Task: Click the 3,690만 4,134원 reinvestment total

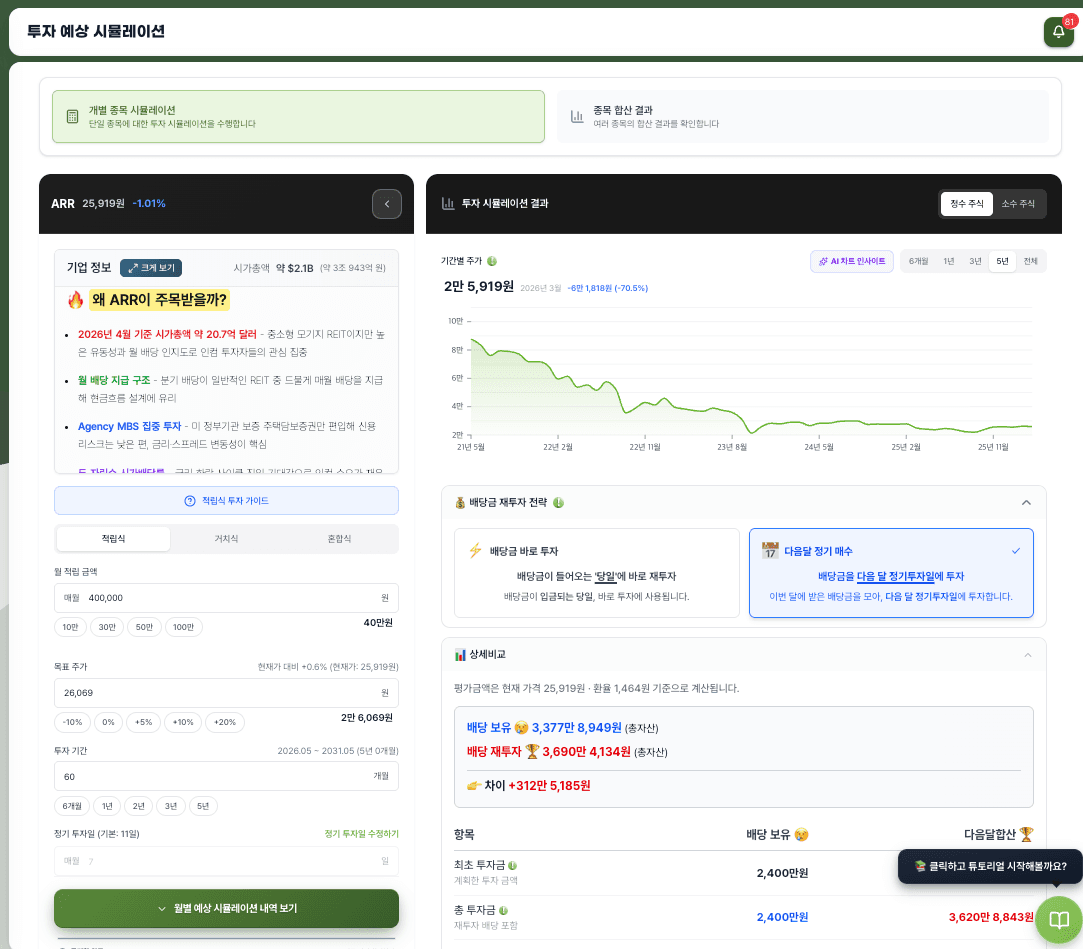Action: coord(586,751)
